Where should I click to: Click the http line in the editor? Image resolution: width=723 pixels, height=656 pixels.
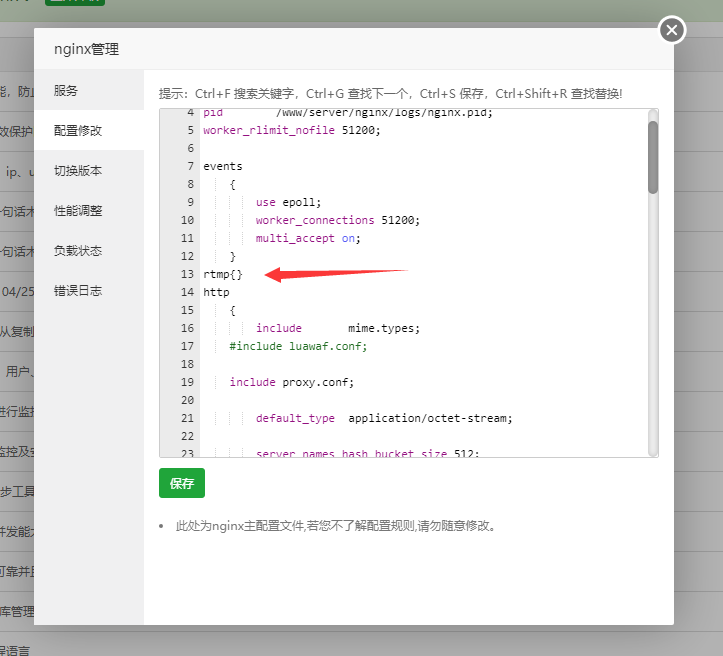pyautogui.click(x=216, y=292)
